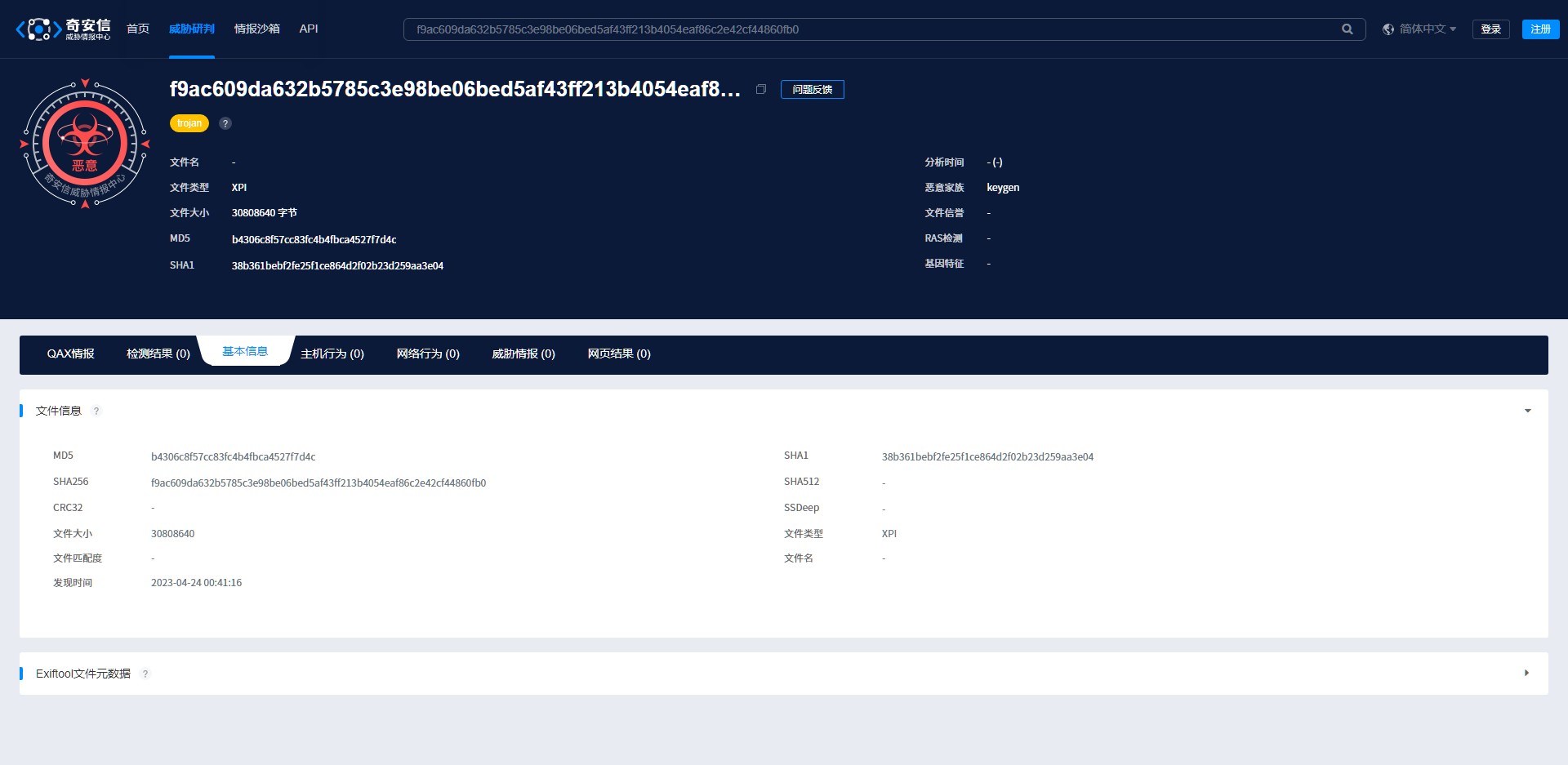
Task: Click the 登录 login button
Action: point(1491,29)
